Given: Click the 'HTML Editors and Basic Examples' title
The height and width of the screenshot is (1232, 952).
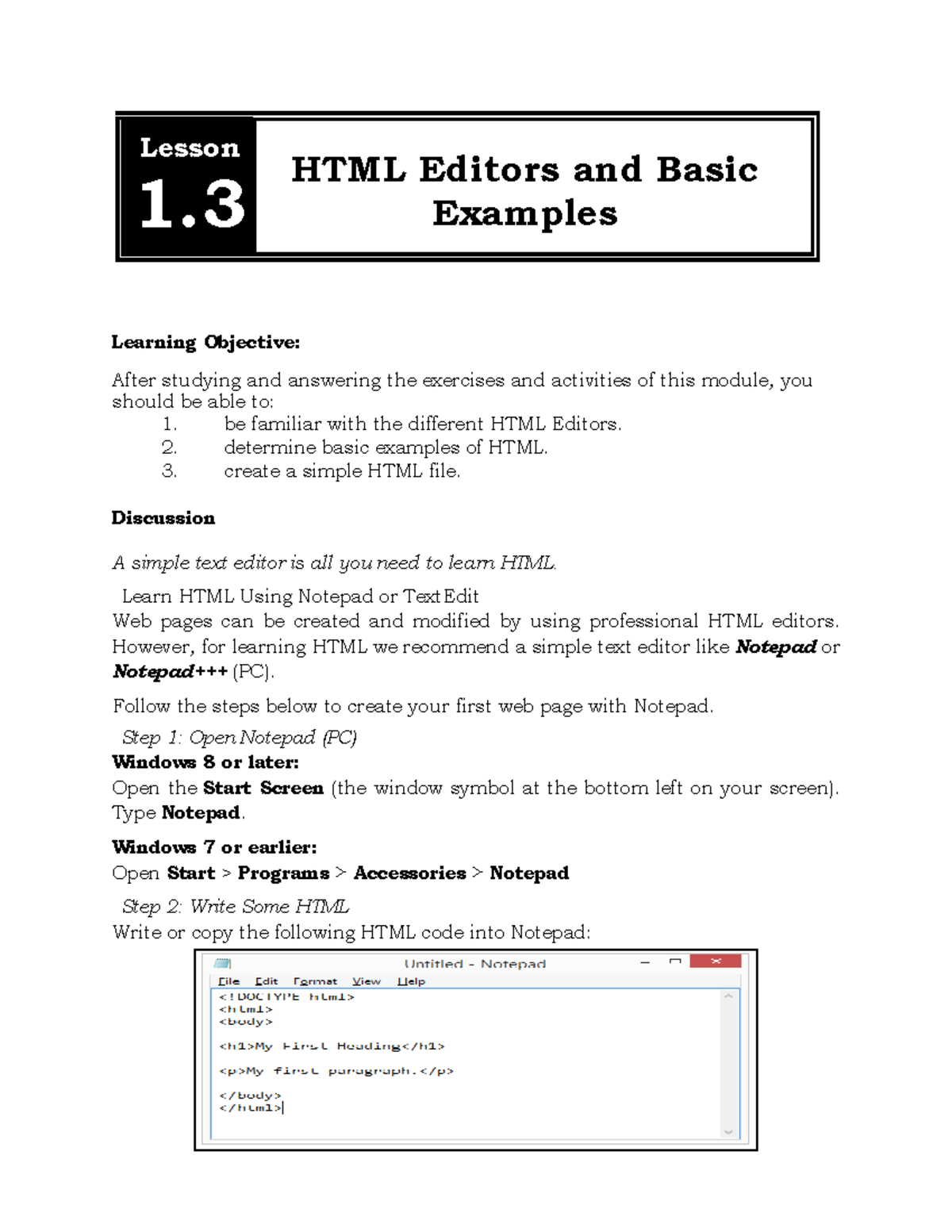Looking at the screenshot, I should (524, 191).
